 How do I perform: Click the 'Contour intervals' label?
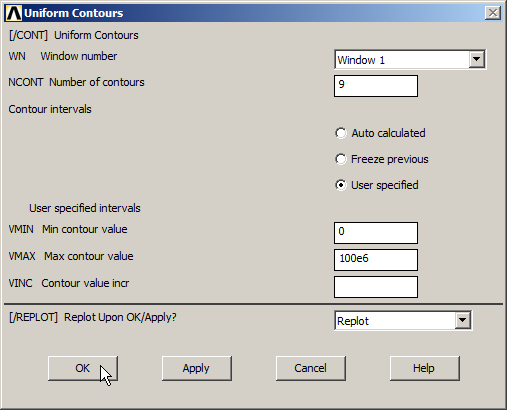coord(50,109)
